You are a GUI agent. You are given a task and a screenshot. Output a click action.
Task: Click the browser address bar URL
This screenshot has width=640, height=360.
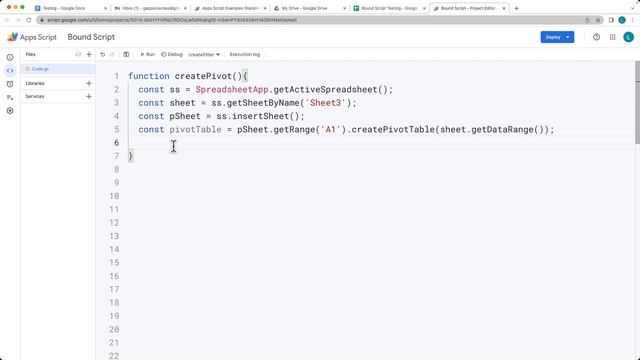pyautogui.click(x=171, y=20)
